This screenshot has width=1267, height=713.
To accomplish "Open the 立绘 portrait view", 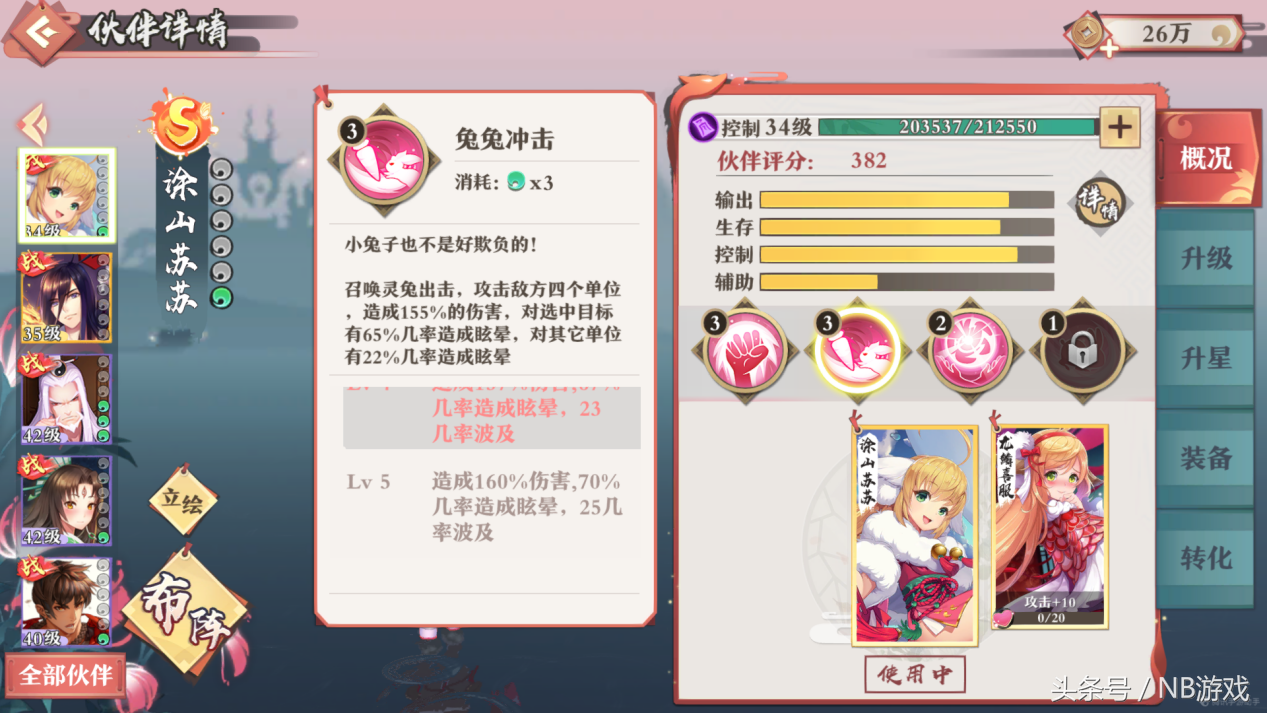I will [x=183, y=500].
